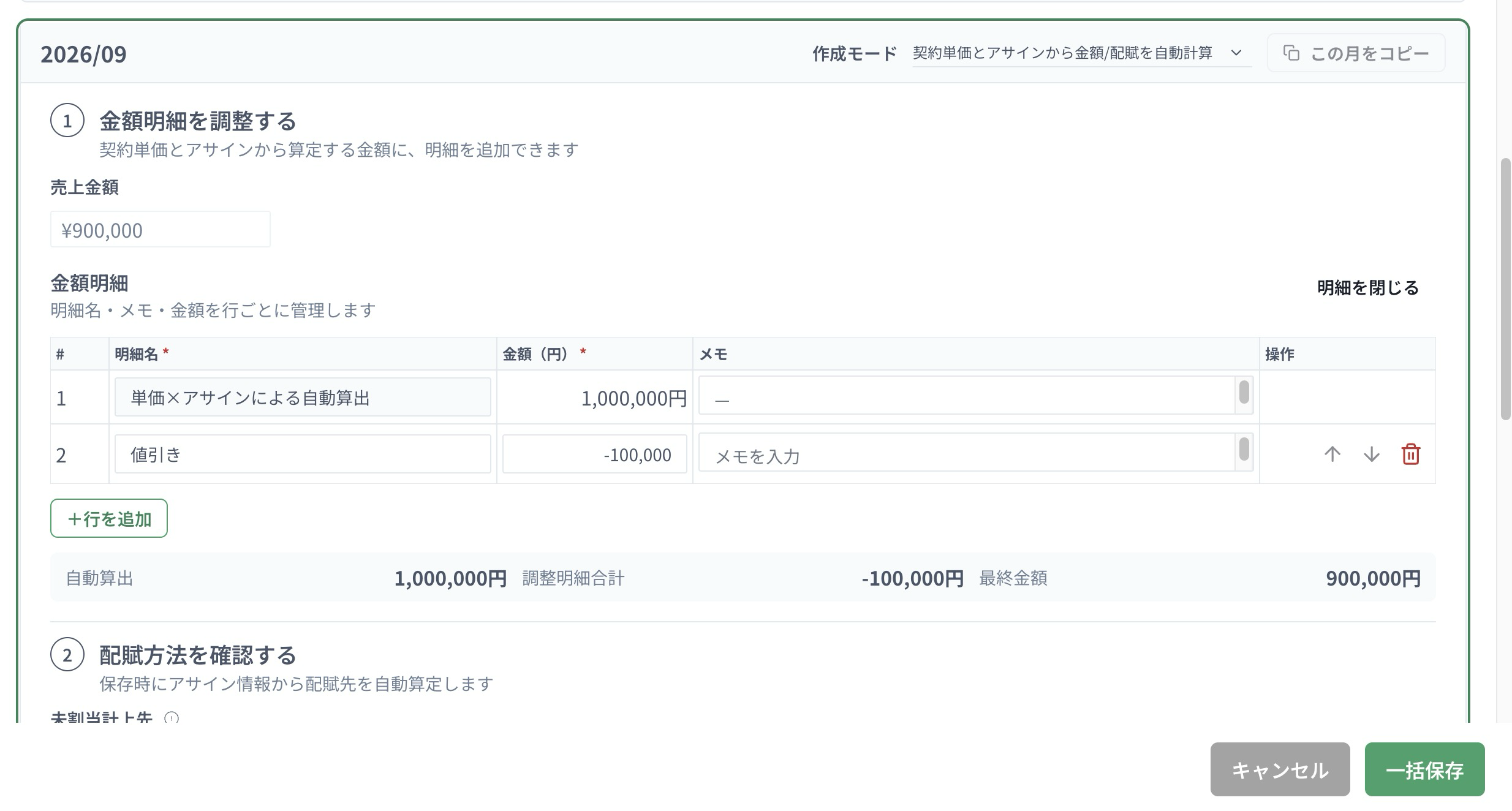
Task: Edit the 値引き name field
Action: 303,454
